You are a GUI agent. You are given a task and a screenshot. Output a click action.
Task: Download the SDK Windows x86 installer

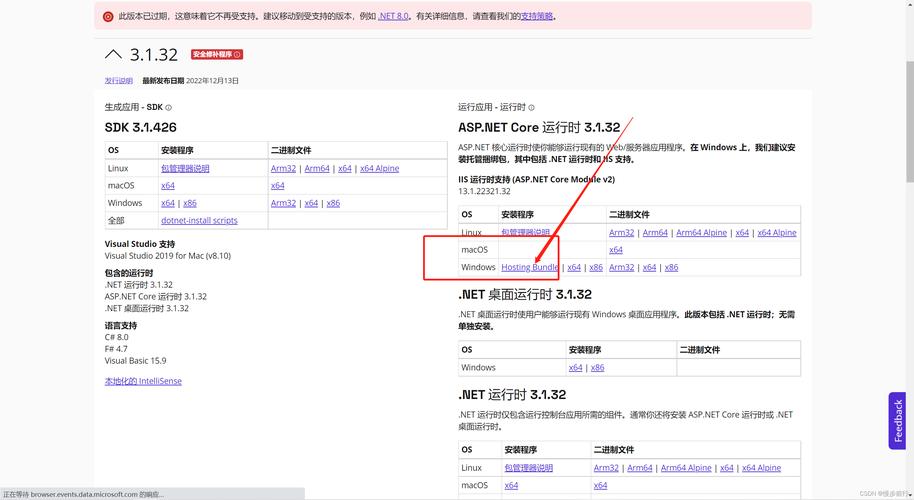point(190,203)
